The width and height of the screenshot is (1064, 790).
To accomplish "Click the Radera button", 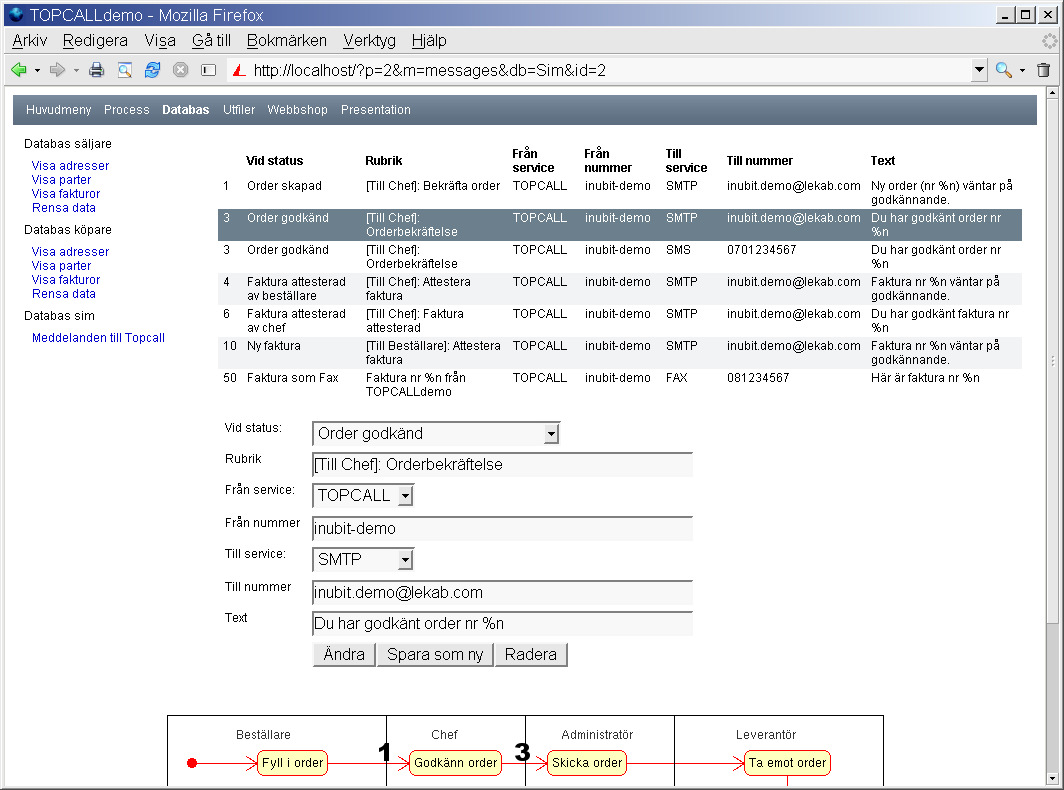I will pos(531,654).
